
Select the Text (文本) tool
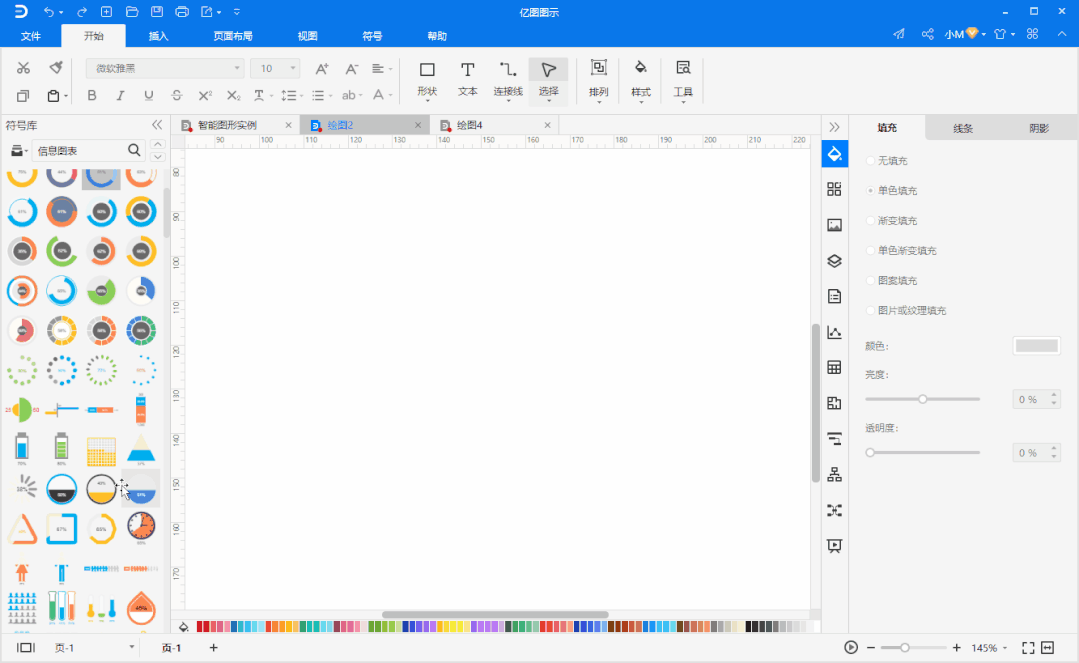click(x=467, y=79)
